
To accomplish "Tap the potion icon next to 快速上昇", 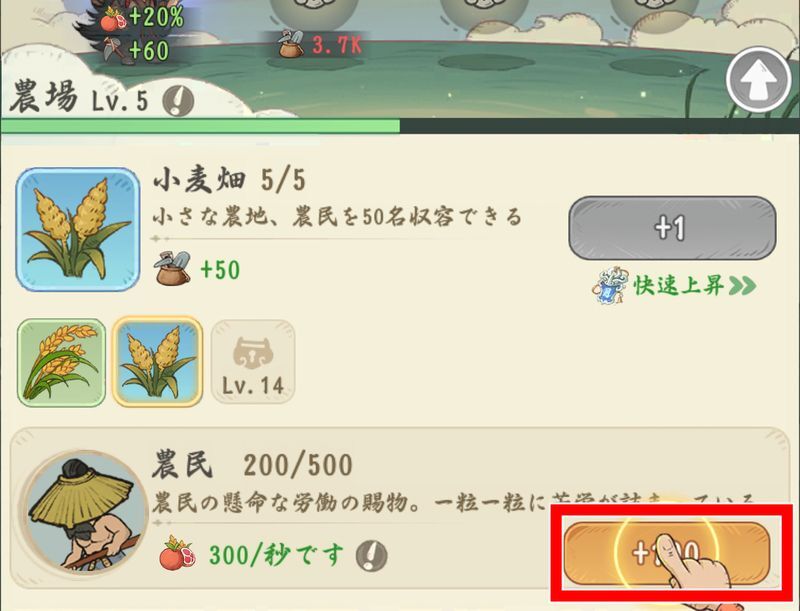I will 611,285.
